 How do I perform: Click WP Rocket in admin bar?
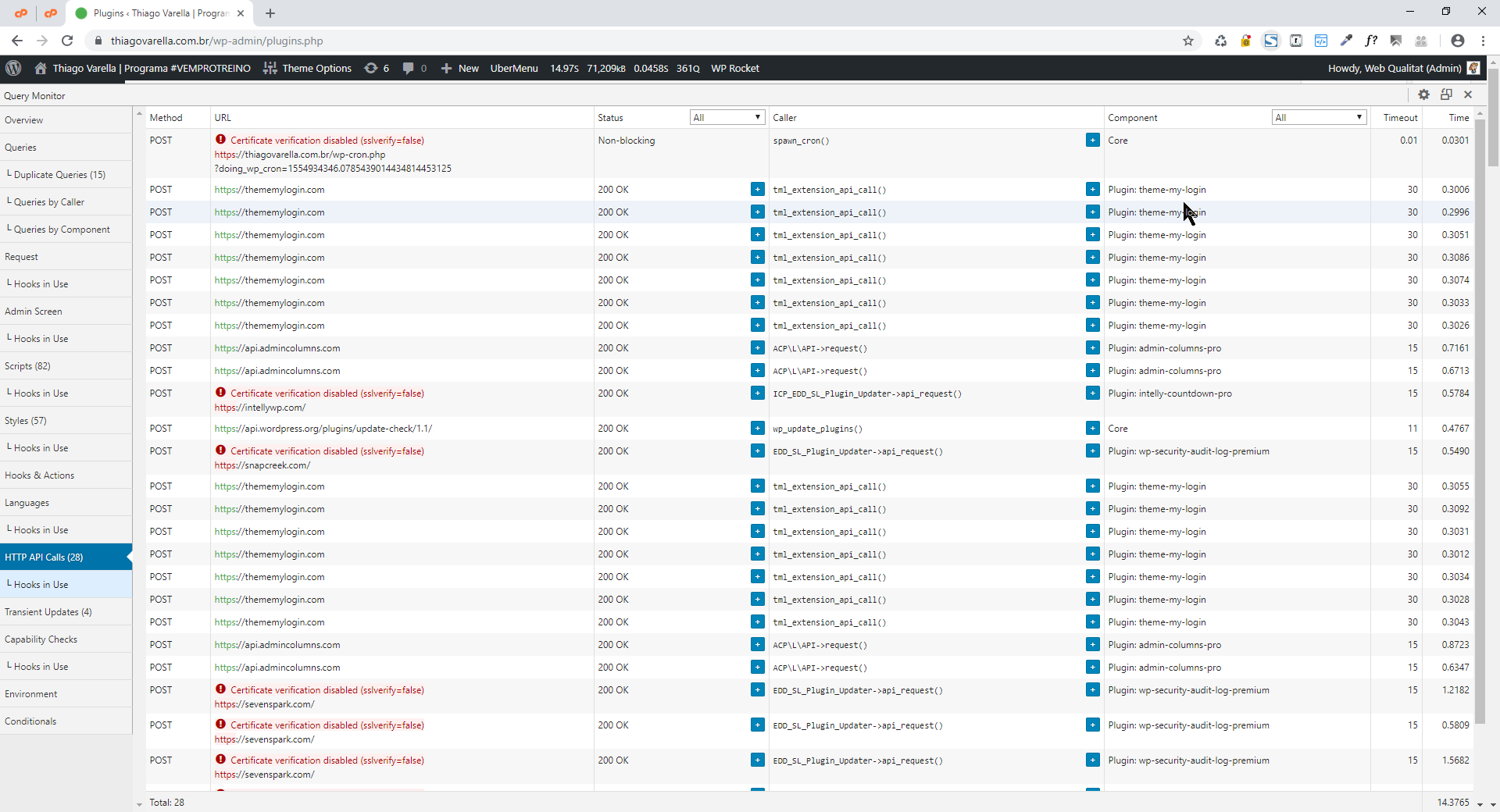click(x=734, y=68)
